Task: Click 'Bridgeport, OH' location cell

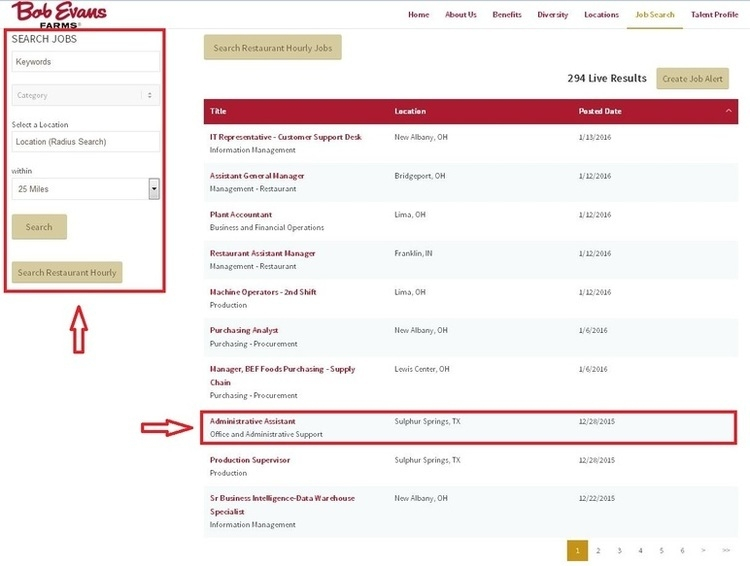Action: tap(419, 176)
